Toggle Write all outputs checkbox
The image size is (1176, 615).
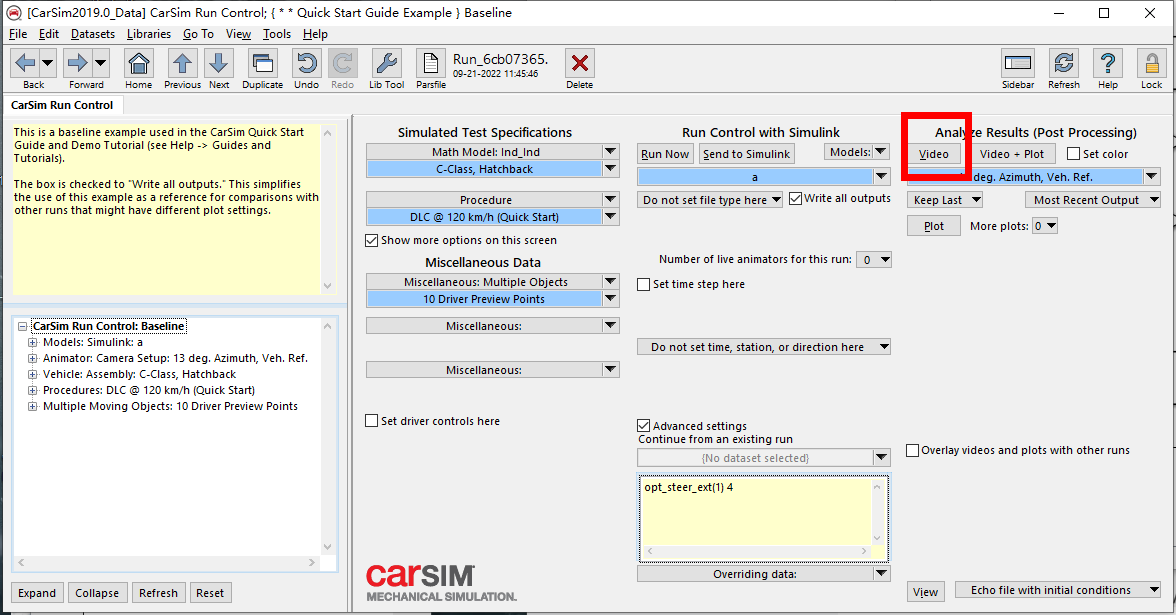point(796,199)
